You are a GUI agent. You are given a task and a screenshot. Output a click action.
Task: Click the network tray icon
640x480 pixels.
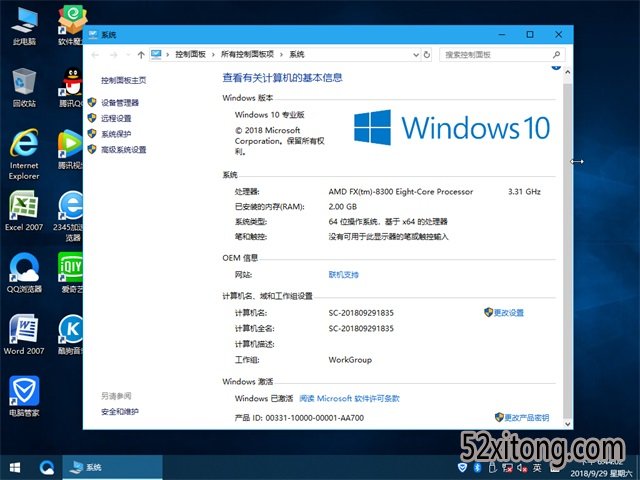click(507, 467)
